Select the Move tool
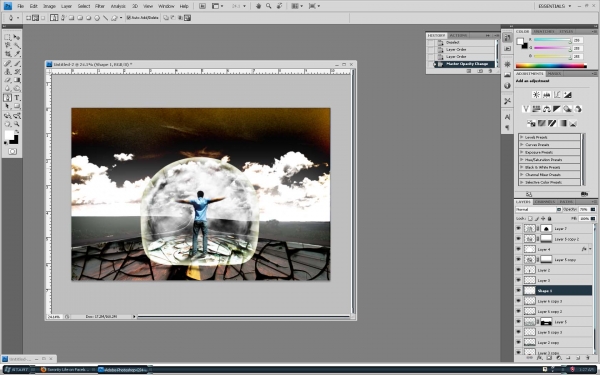The height and width of the screenshot is (375, 600). (x=16, y=38)
